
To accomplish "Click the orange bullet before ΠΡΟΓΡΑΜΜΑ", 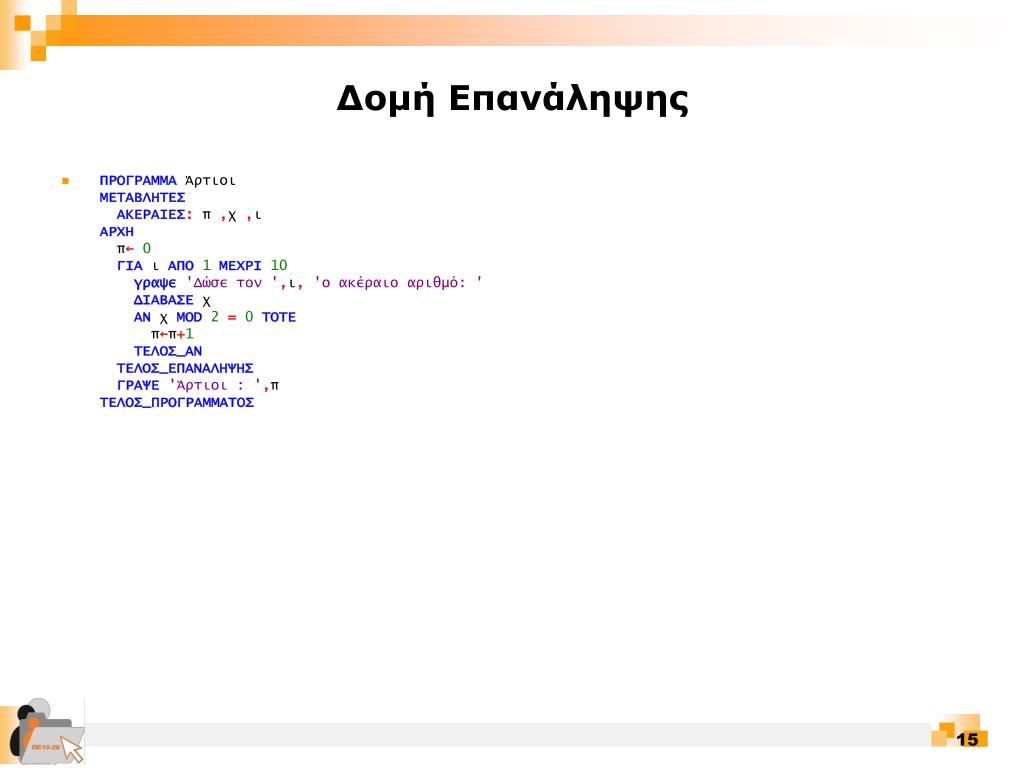I will (x=65, y=181).
